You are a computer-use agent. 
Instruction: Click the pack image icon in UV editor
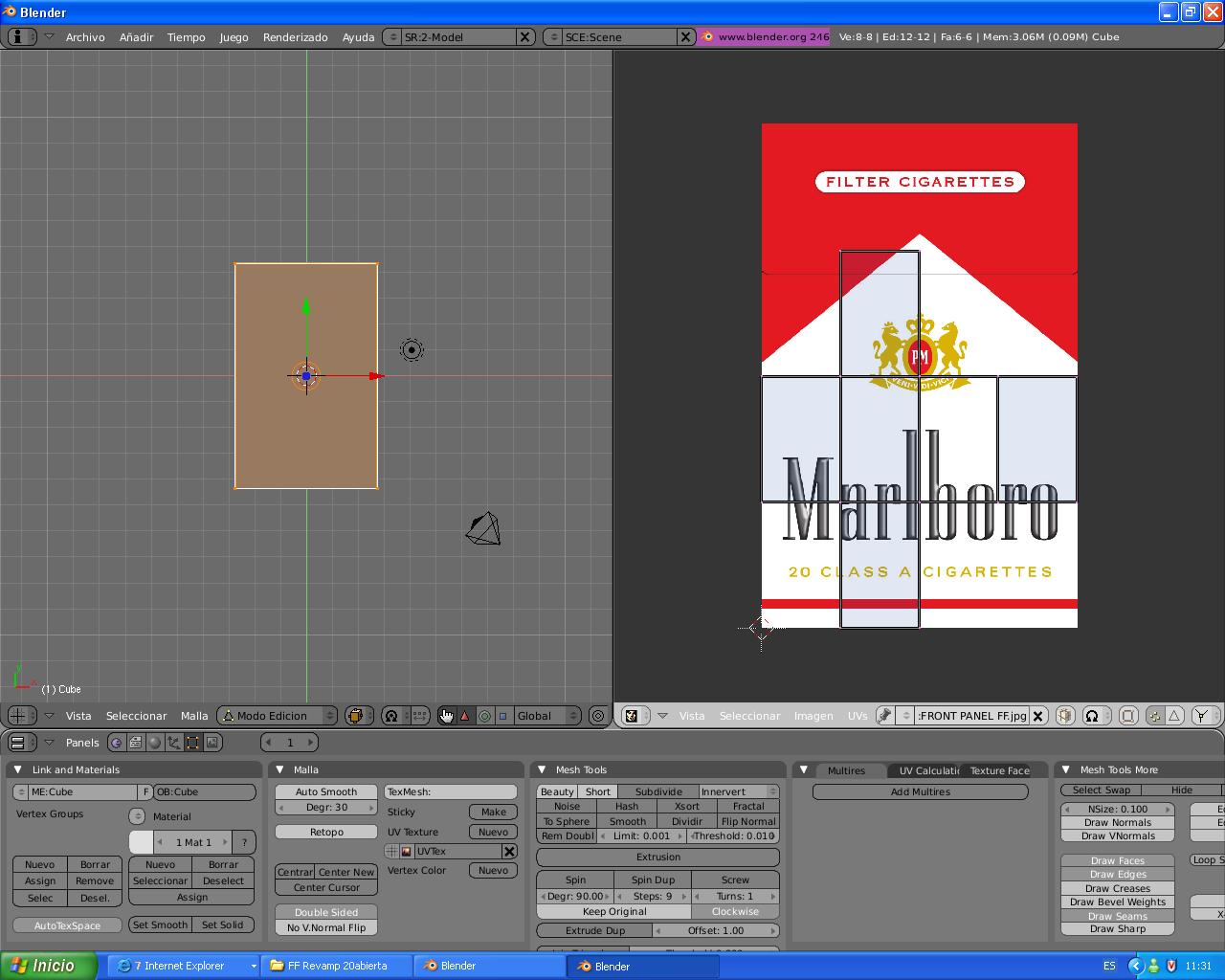pos(1064,716)
